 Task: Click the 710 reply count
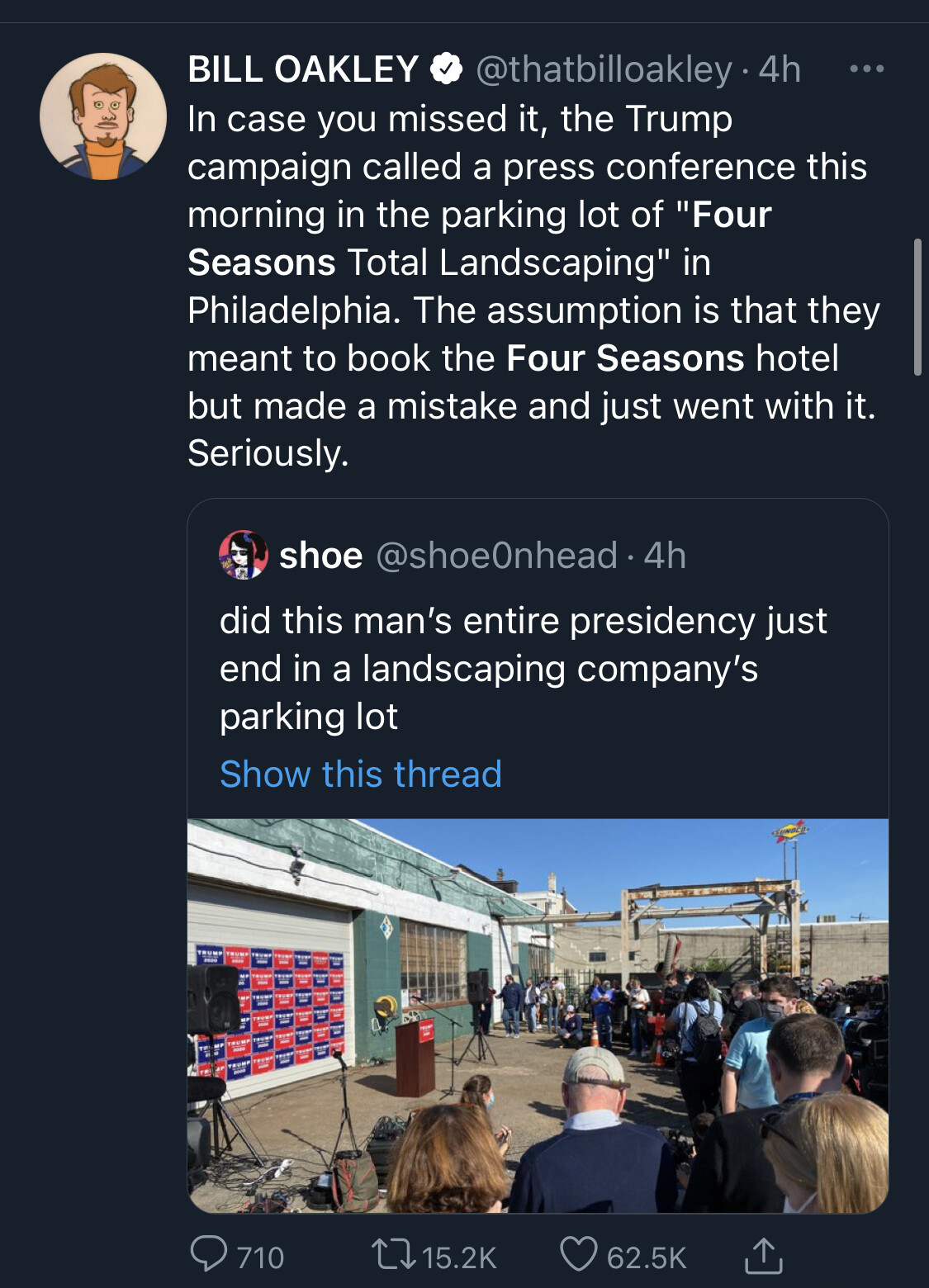(260, 1257)
